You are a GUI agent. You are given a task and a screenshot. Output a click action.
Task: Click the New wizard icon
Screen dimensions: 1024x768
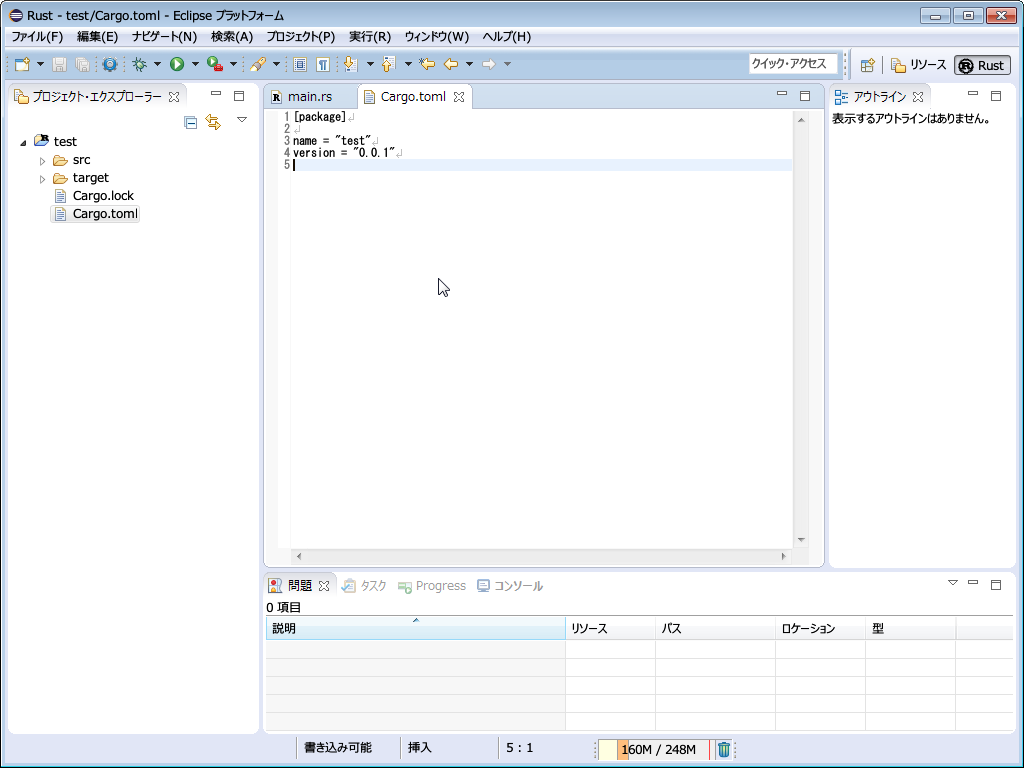(22, 64)
